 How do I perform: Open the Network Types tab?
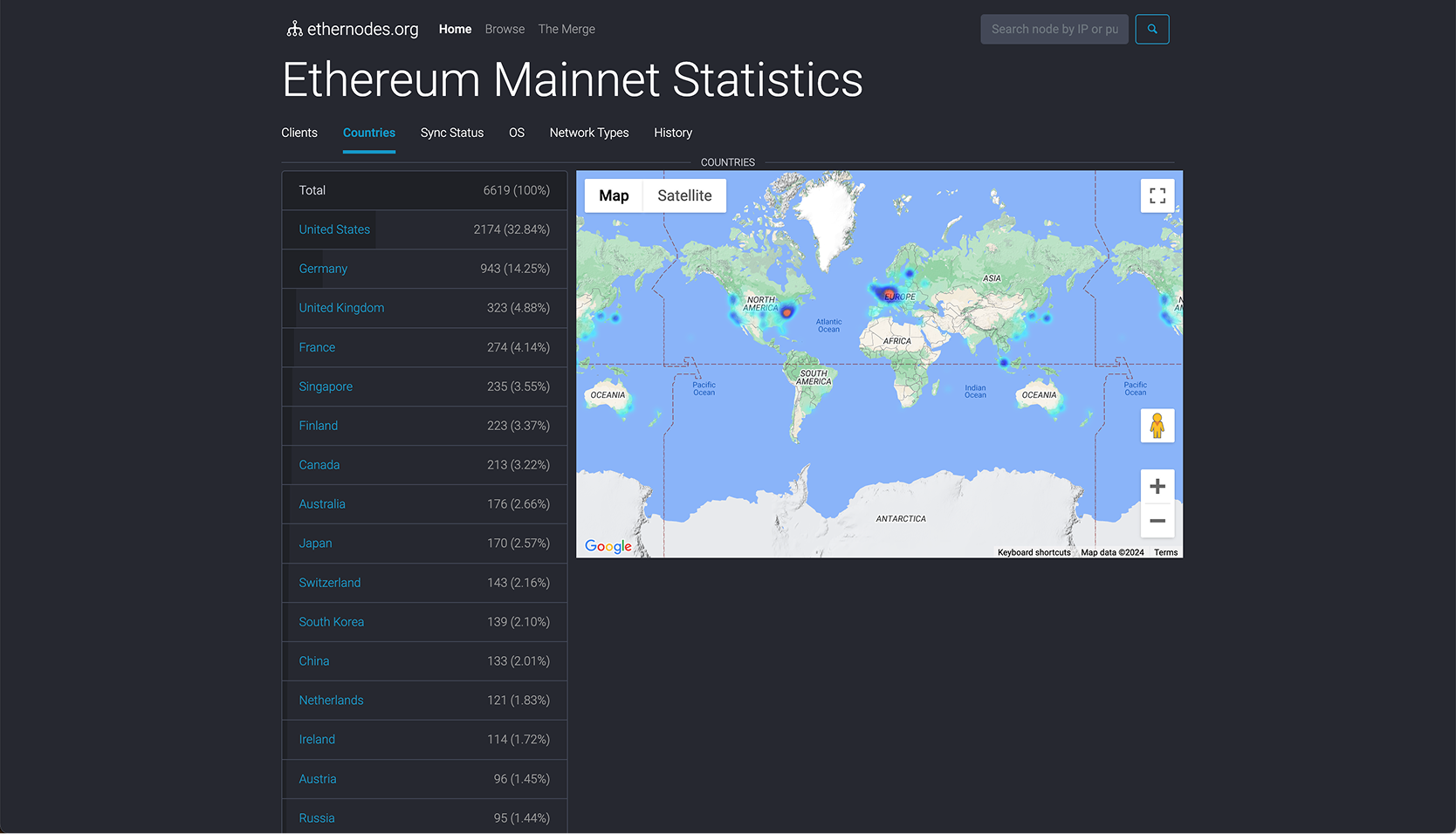pyautogui.click(x=589, y=133)
